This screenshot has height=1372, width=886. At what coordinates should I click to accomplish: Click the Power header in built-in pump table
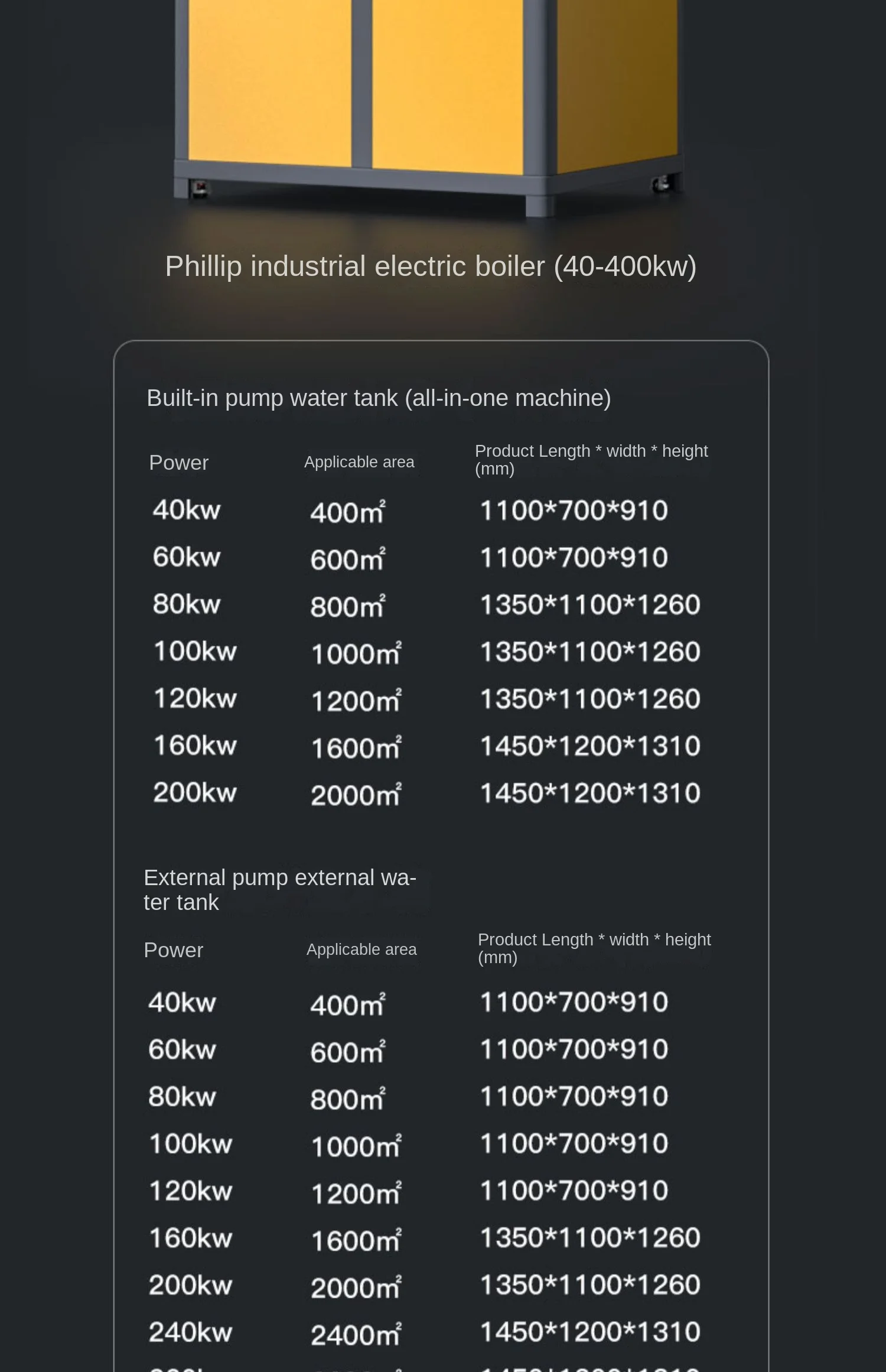[x=179, y=463]
